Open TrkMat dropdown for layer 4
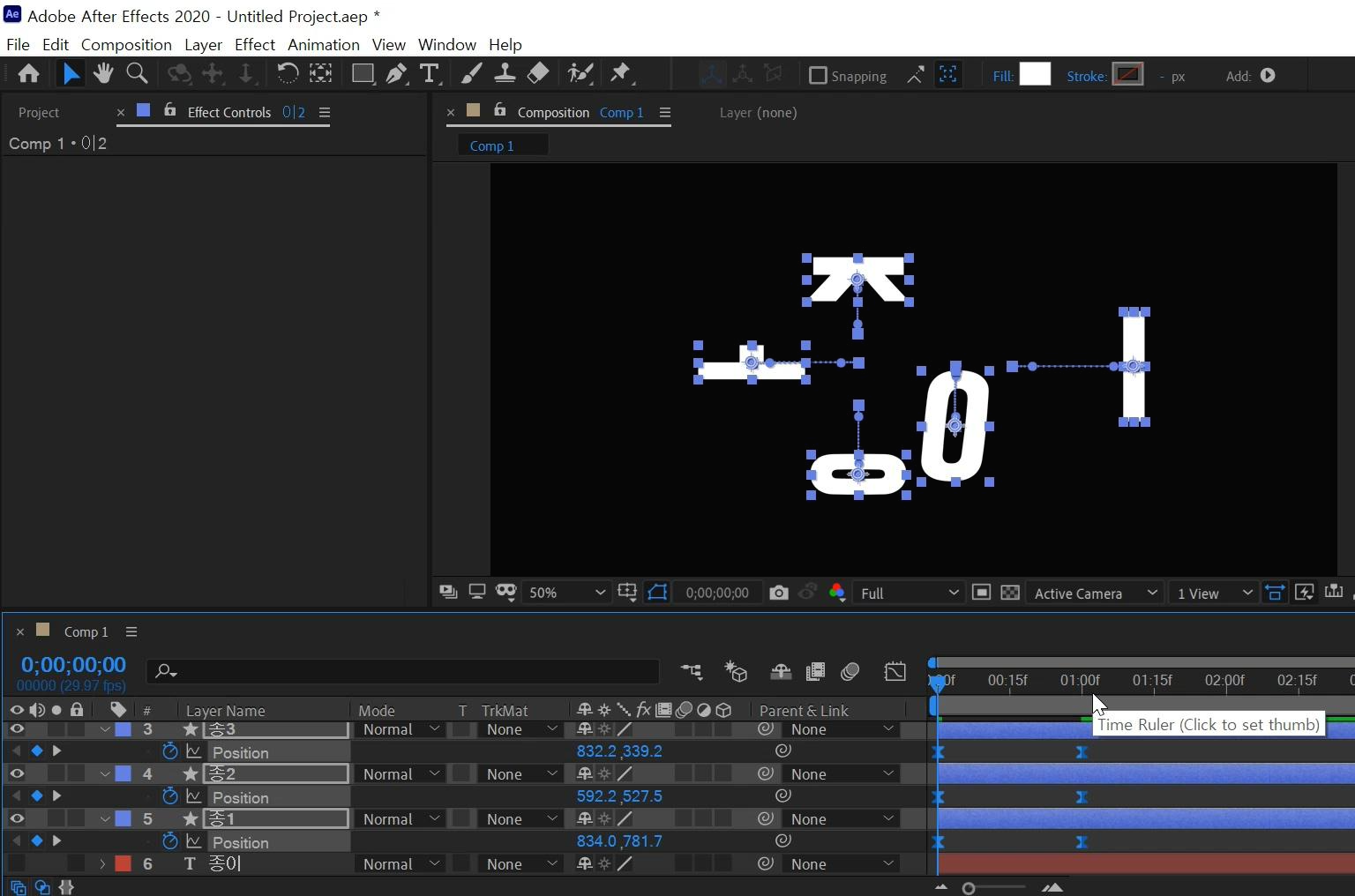This screenshot has width=1355, height=896. point(520,773)
